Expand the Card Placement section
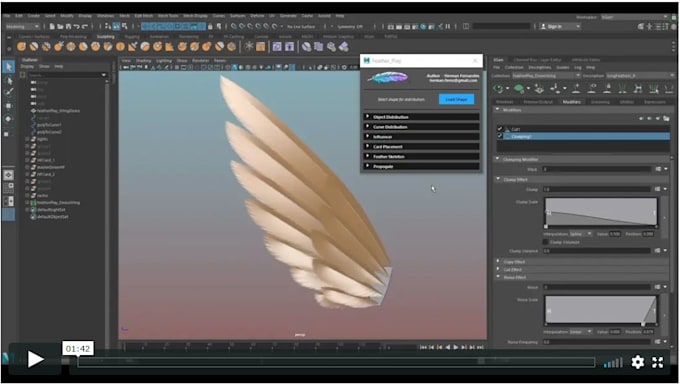This screenshot has height=386, width=680. click(422, 147)
